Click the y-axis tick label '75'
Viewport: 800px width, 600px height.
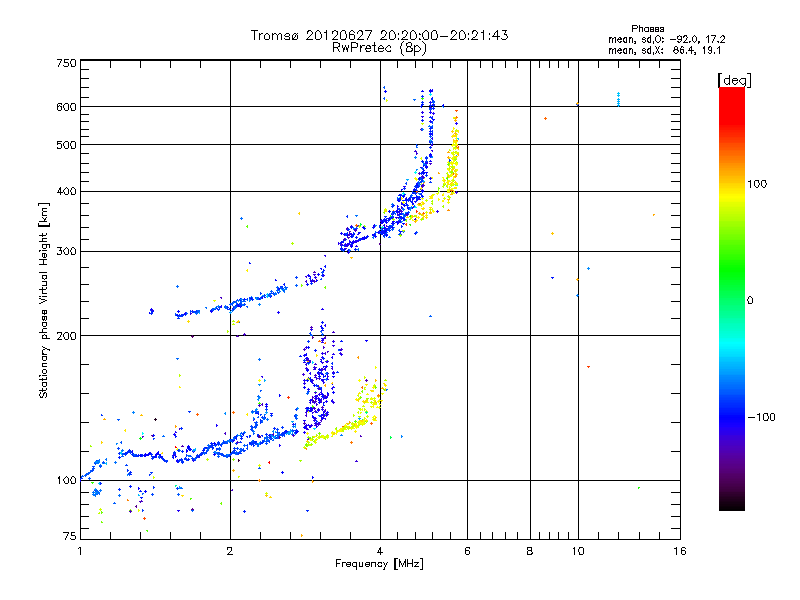point(70,536)
